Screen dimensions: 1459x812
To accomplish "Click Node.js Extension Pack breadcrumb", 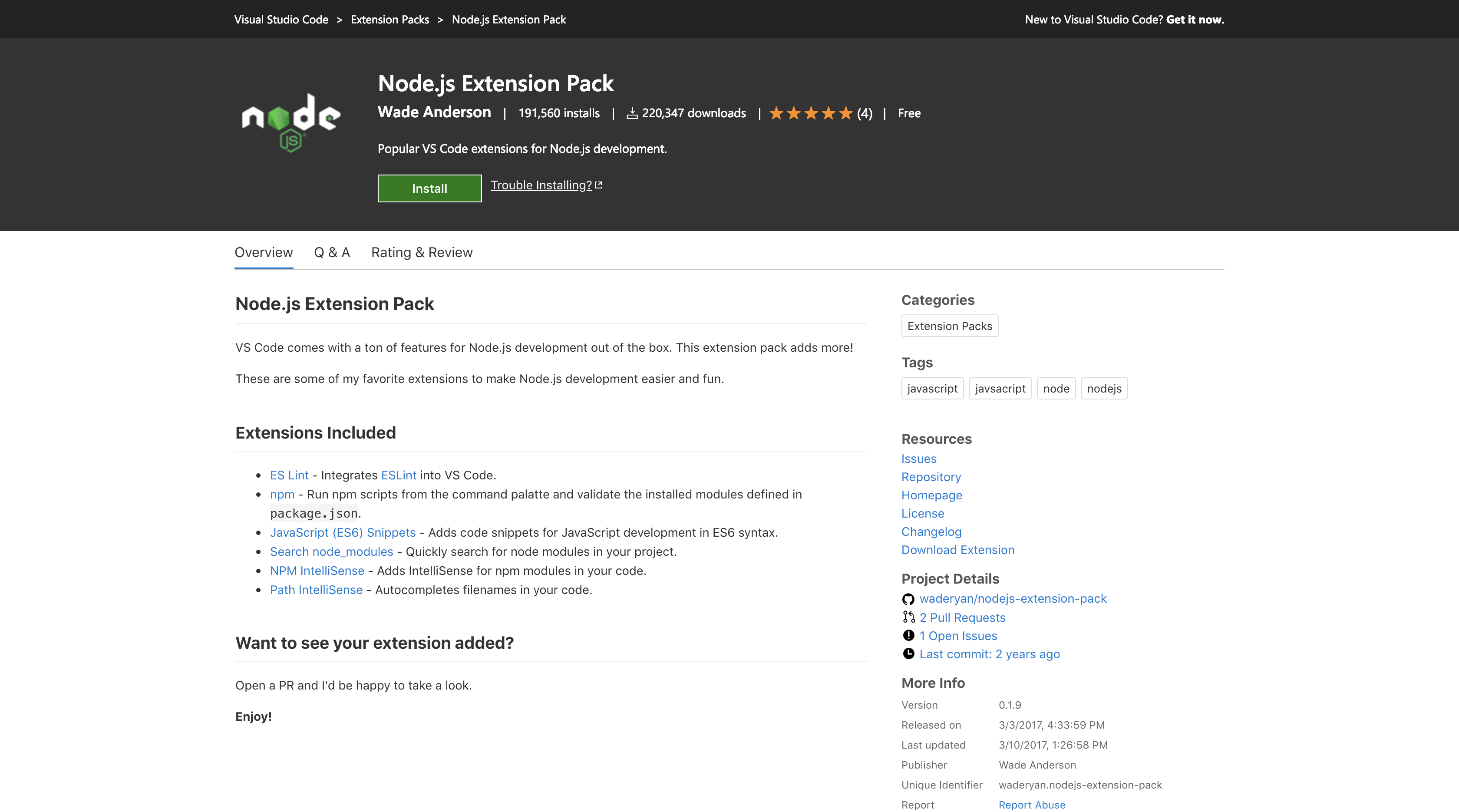I will pyautogui.click(x=508, y=19).
